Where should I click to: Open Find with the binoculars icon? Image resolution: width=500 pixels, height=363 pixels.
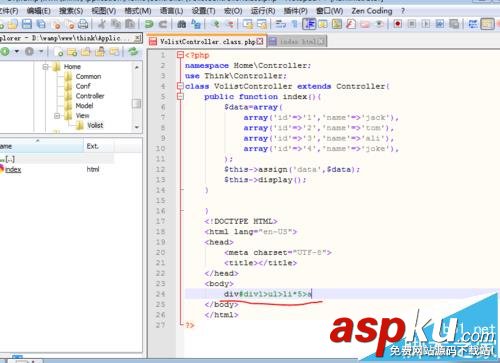pos(182,24)
